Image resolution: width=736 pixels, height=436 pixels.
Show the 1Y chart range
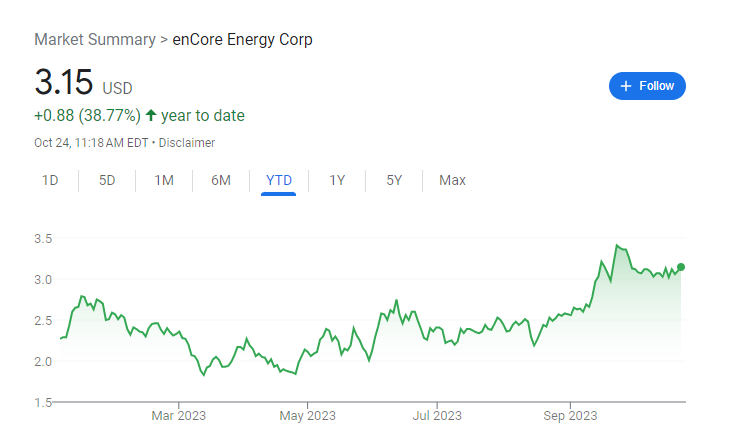click(337, 180)
